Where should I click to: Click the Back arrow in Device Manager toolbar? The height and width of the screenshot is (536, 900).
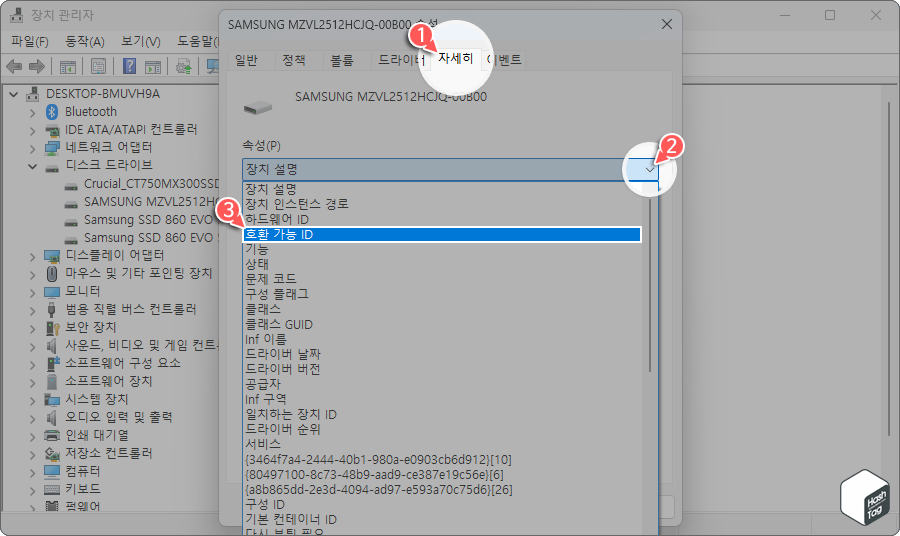[x=14, y=67]
